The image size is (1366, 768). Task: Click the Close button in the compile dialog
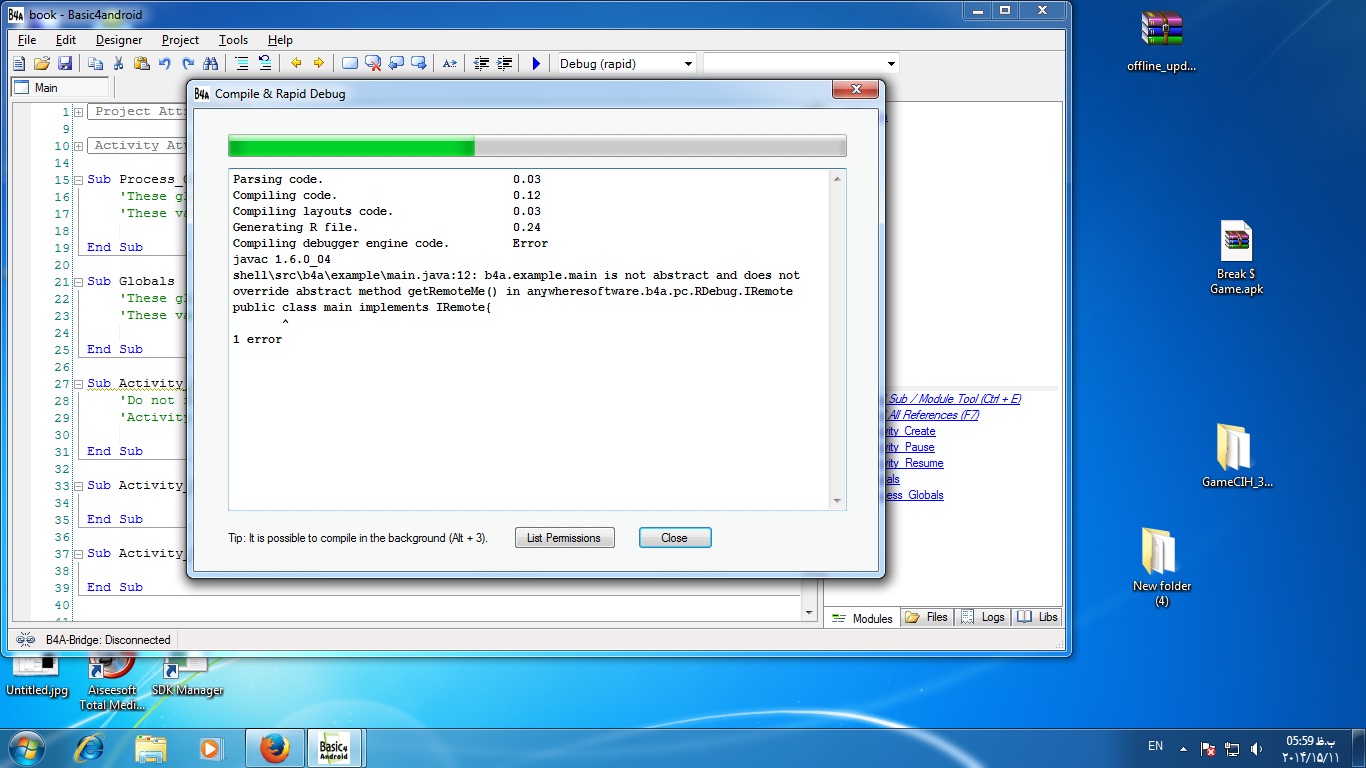click(x=675, y=538)
